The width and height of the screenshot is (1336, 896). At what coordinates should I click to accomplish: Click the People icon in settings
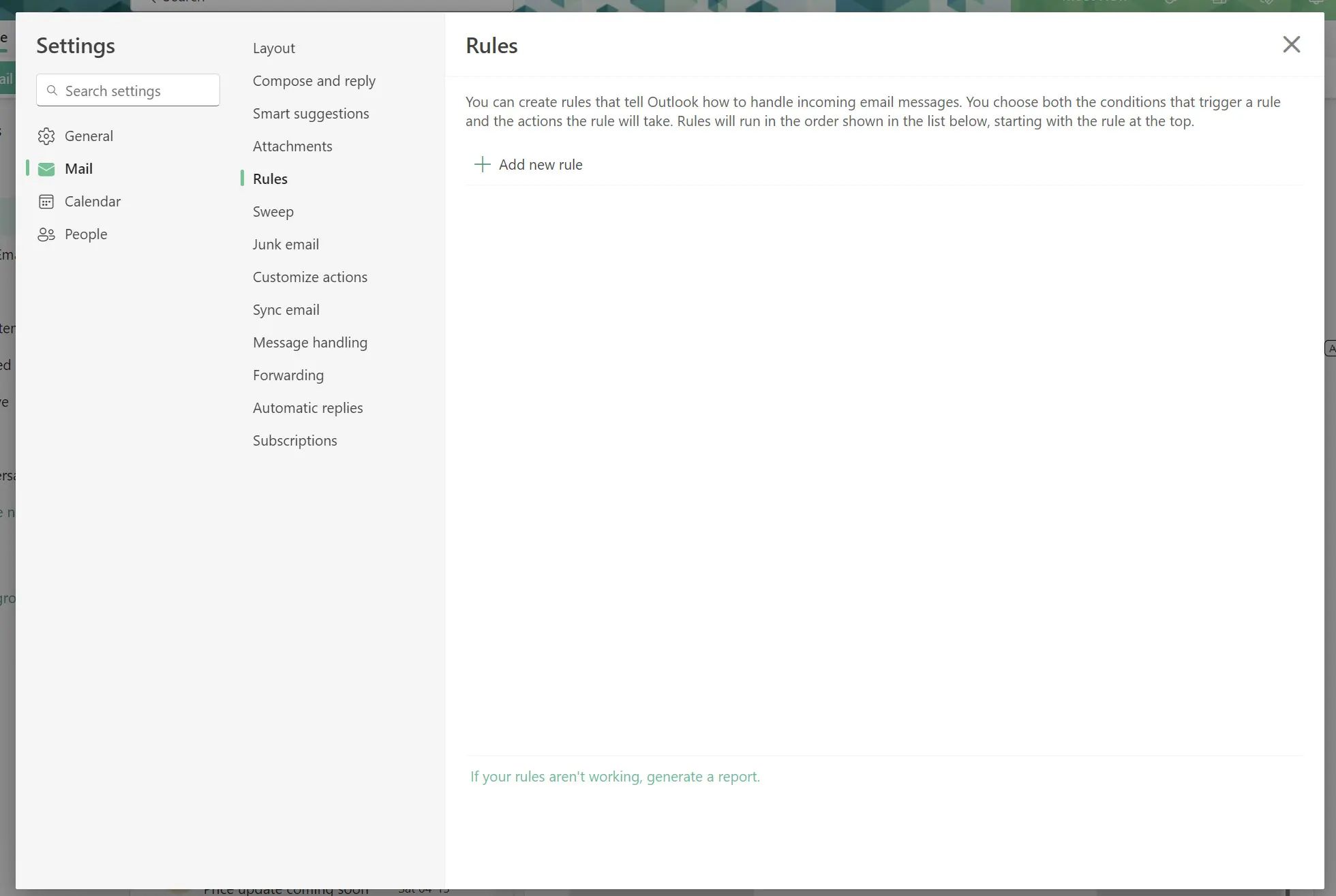(x=46, y=234)
